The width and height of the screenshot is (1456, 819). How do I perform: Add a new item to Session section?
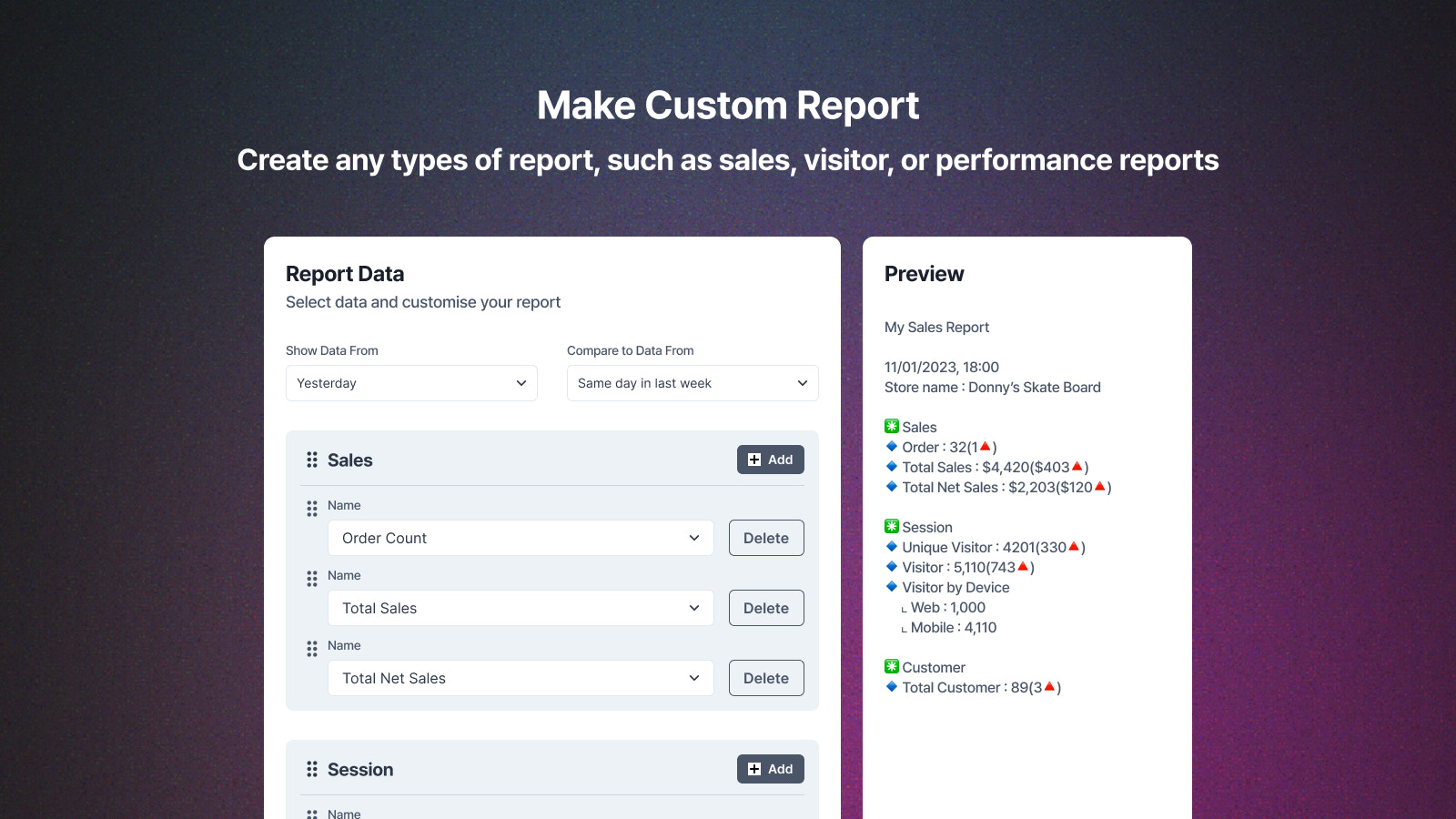(x=771, y=769)
